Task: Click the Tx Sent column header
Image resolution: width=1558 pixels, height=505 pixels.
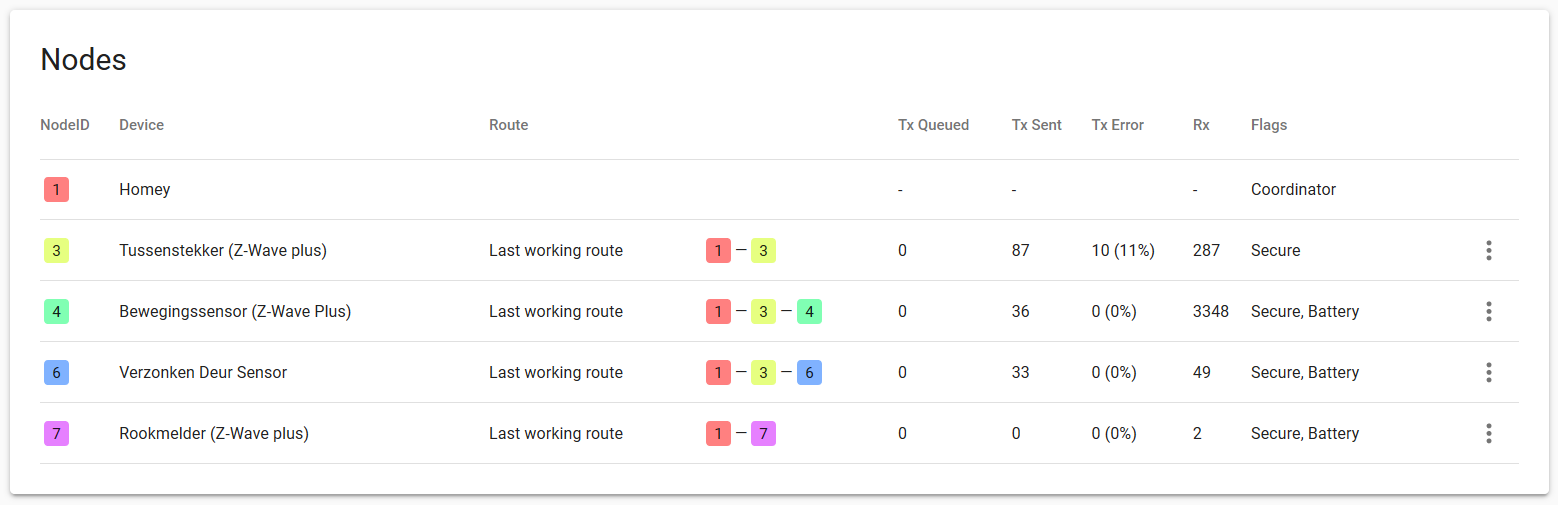Action: point(1036,125)
